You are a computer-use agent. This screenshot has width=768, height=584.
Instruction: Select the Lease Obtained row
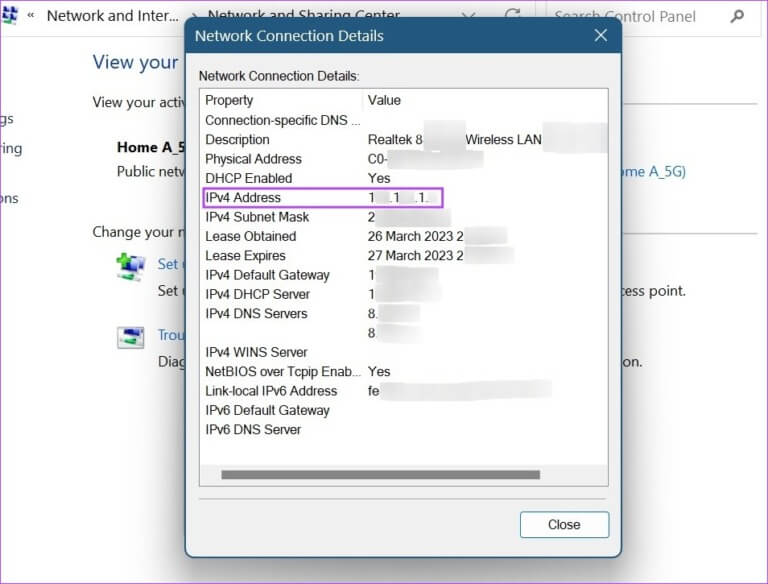tap(404, 236)
